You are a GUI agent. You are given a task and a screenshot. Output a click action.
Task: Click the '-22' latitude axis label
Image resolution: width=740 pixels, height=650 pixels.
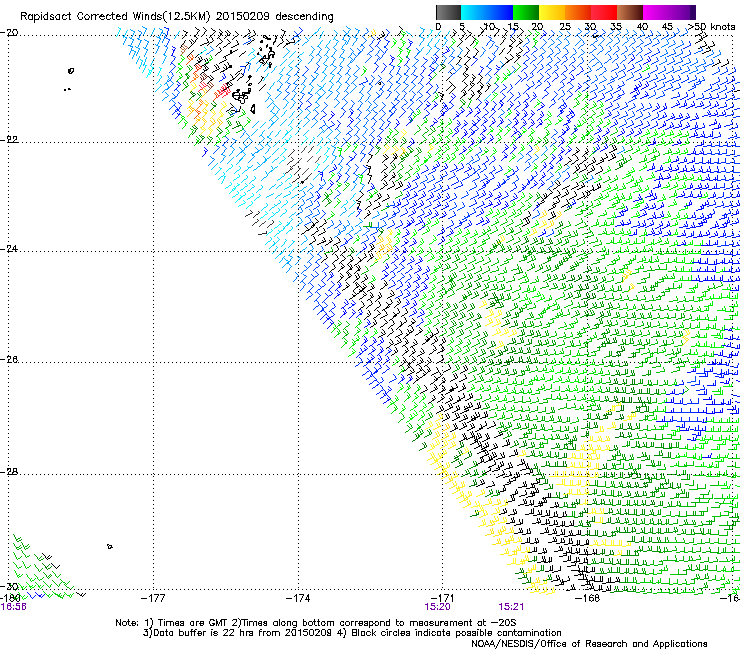click(9, 139)
